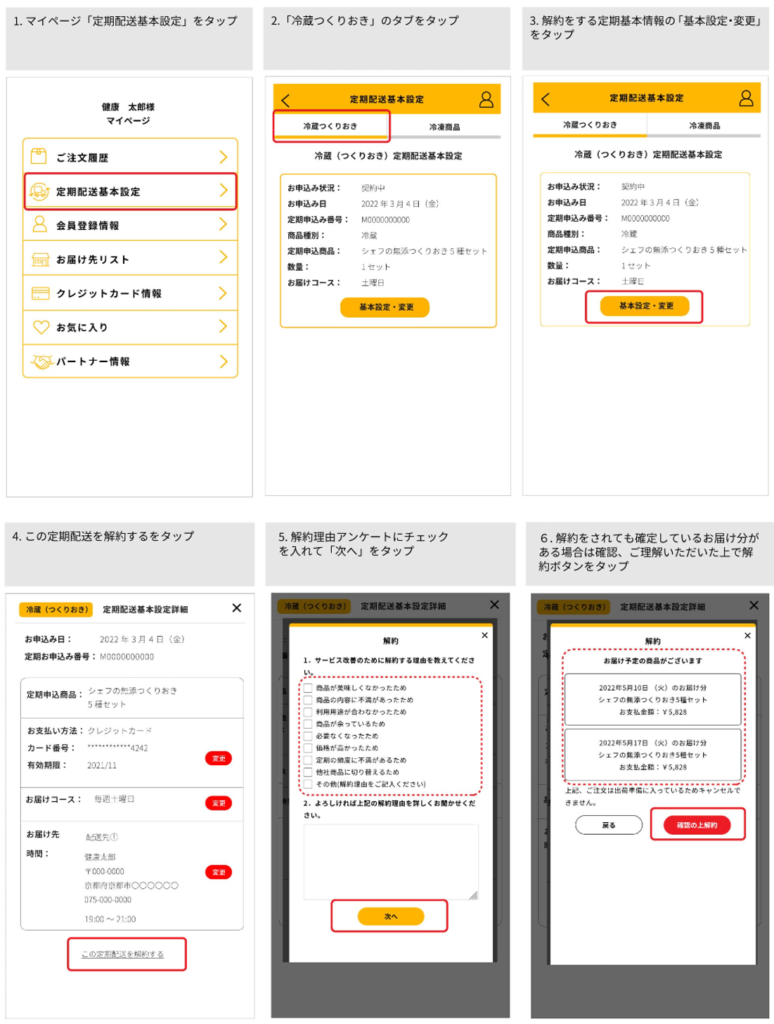Tap the 次へ button
This screenshot has height=1024, width=774.
pos(391,916)
